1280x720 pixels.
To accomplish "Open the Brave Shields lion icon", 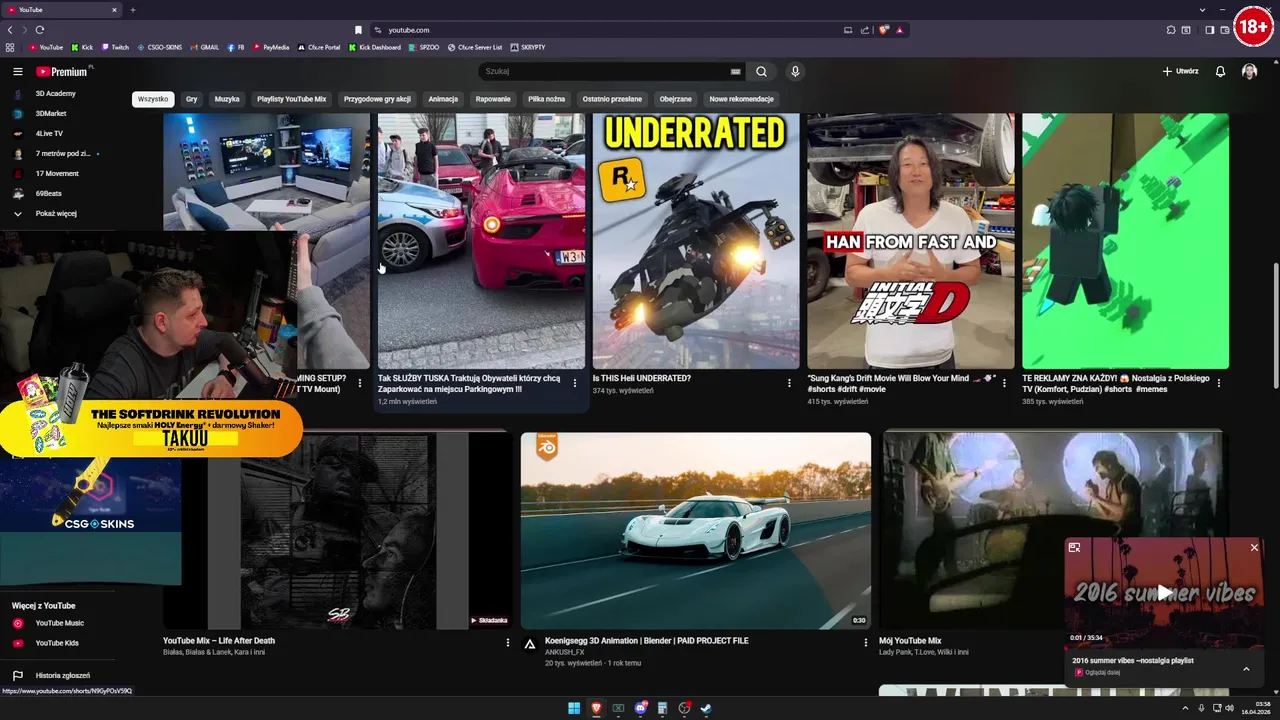I will 883,30.
